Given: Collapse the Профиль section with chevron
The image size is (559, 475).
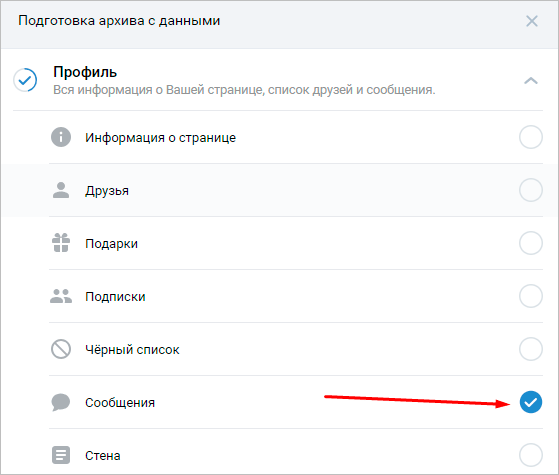Looking at the screenshot, I should click(531, 81).
